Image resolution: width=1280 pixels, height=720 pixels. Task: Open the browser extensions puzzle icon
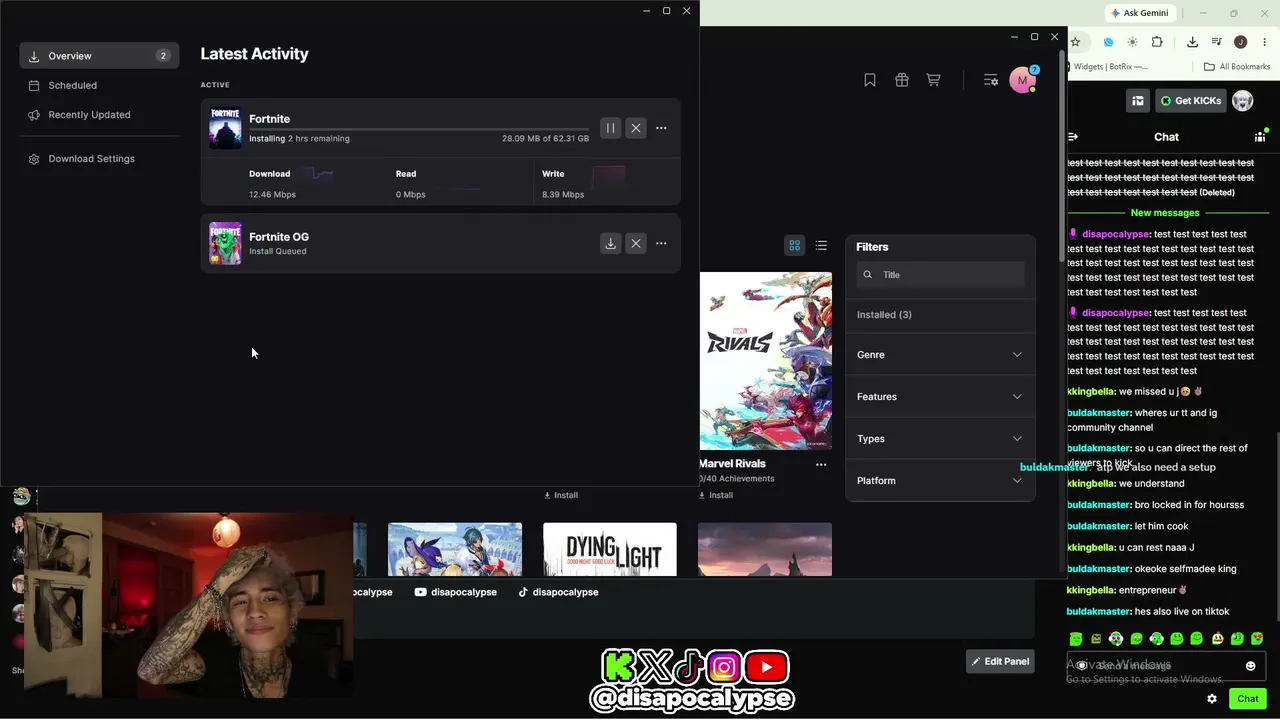click(1157, 42)
